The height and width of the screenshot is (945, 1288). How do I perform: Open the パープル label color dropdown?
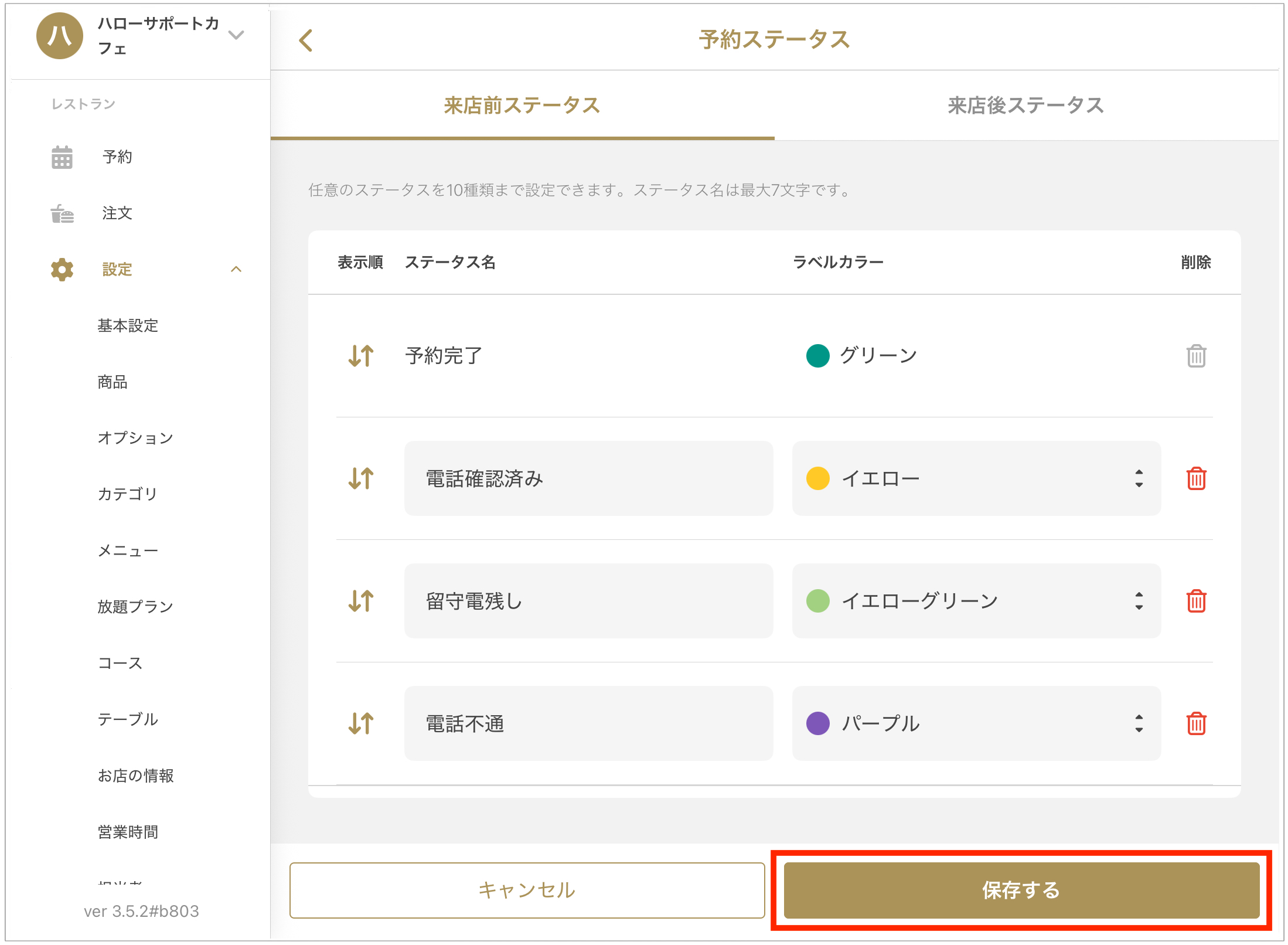pos(976,723)
